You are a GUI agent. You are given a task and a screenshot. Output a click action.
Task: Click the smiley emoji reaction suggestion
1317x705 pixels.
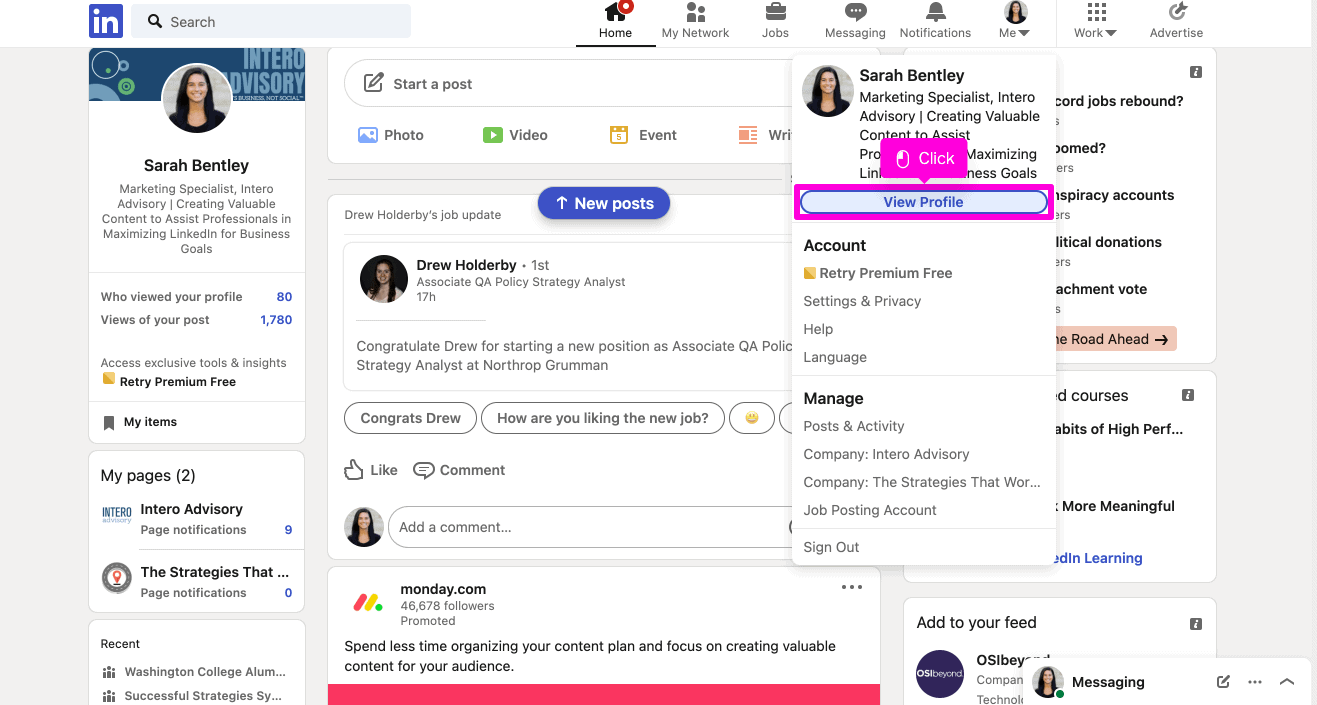pos(752,418)
